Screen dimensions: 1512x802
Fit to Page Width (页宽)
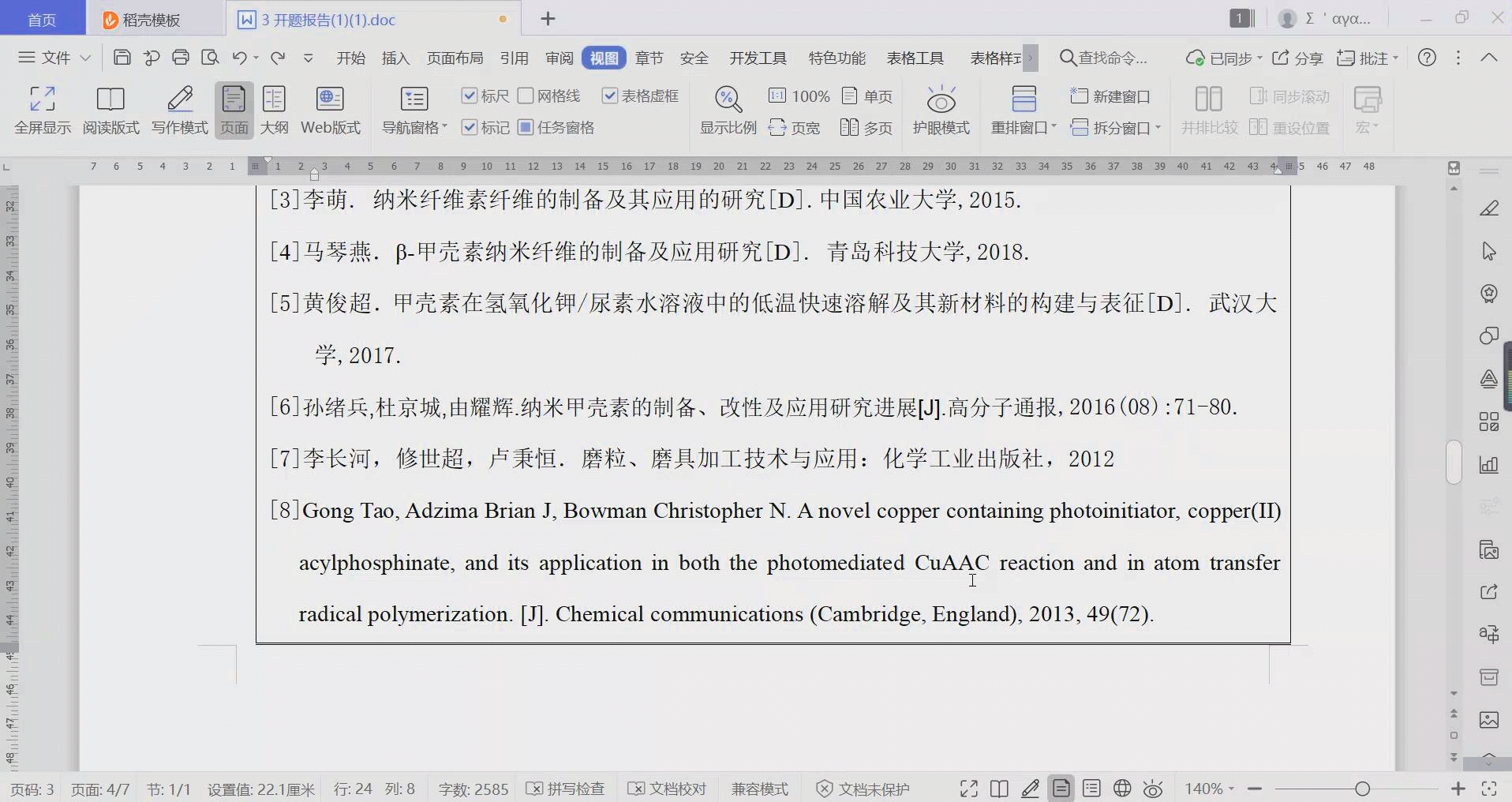tap(795, 128)
